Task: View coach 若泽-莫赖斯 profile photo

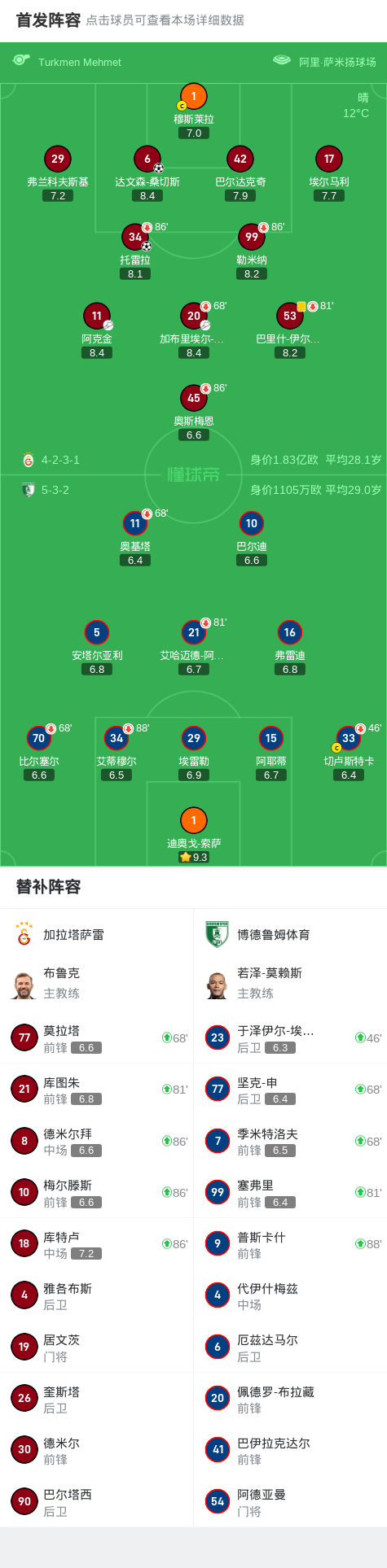Action: coord(218,985)
